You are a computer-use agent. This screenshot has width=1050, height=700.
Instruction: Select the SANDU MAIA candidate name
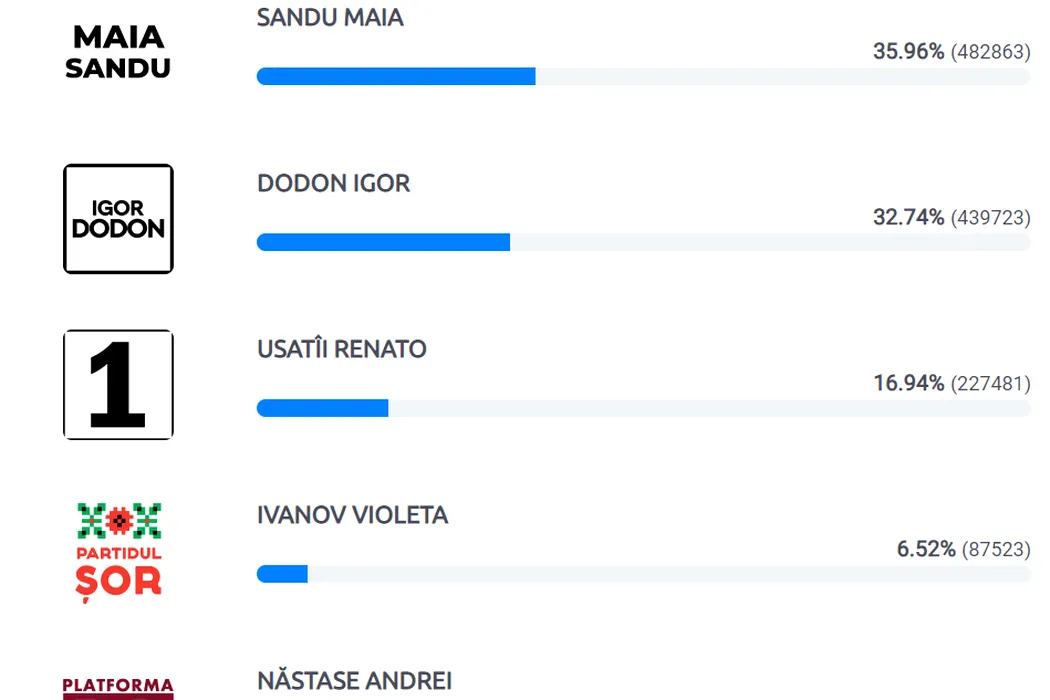(x=330, y=17)
